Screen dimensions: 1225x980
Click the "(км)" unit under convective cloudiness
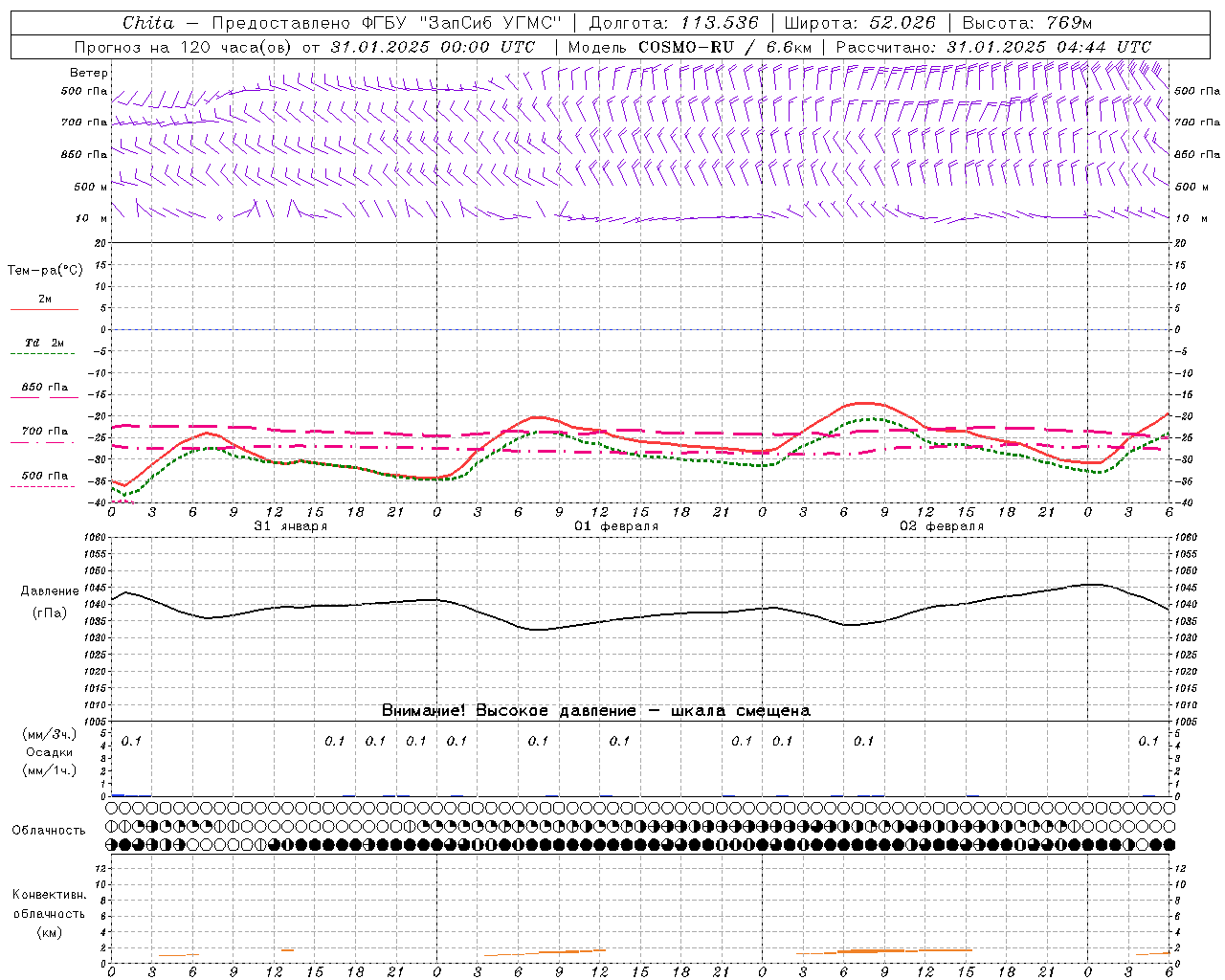click(x=49, y=933)
